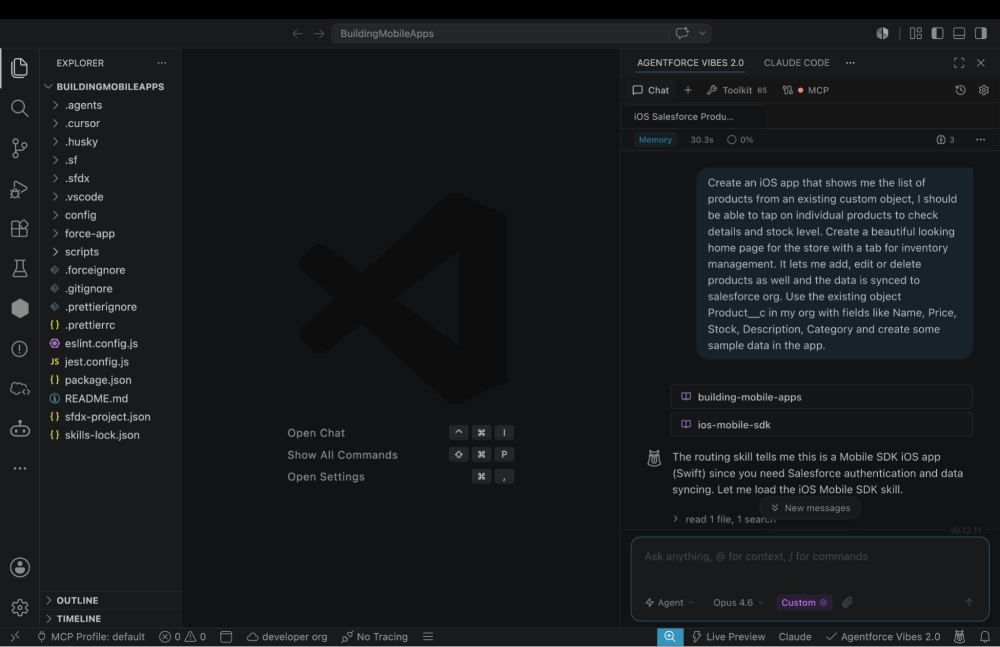Maximize the Agentforce panel
This screenshot has width=1000, height=647.
959,63
